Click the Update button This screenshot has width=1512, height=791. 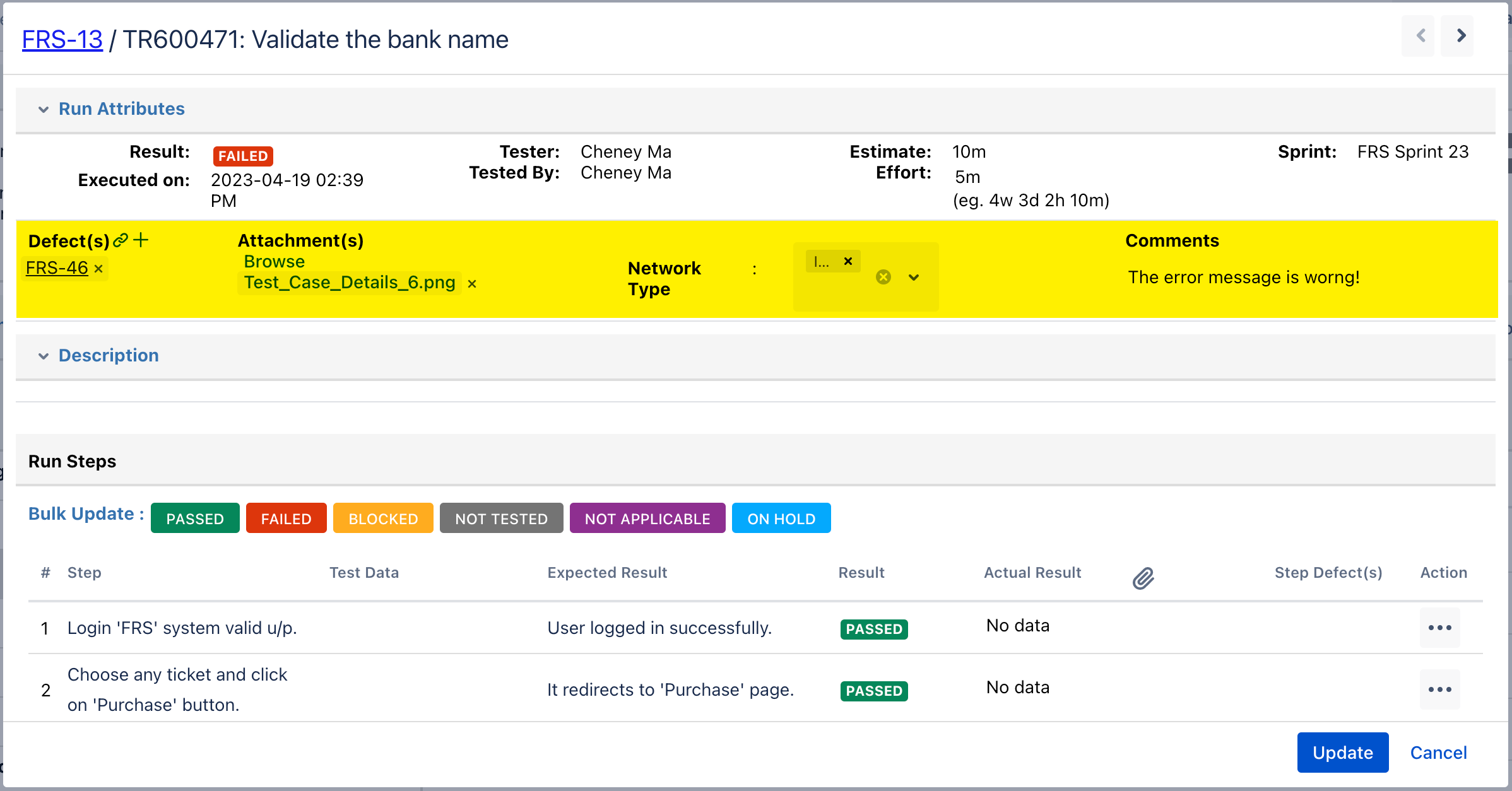click(x=1342, y=753)
